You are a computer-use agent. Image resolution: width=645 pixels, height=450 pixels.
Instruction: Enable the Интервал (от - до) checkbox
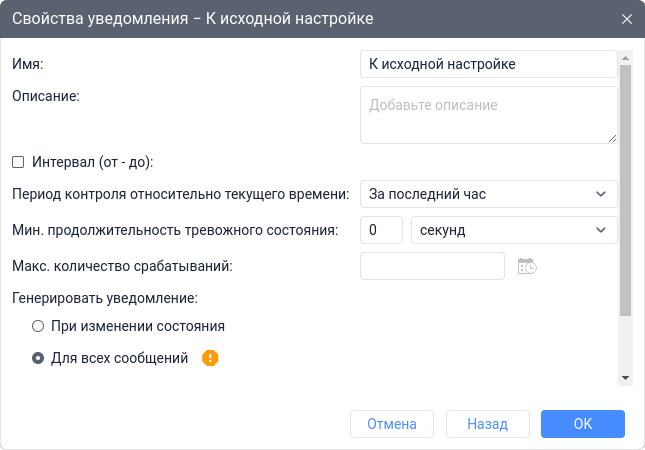tap(18, 162)
